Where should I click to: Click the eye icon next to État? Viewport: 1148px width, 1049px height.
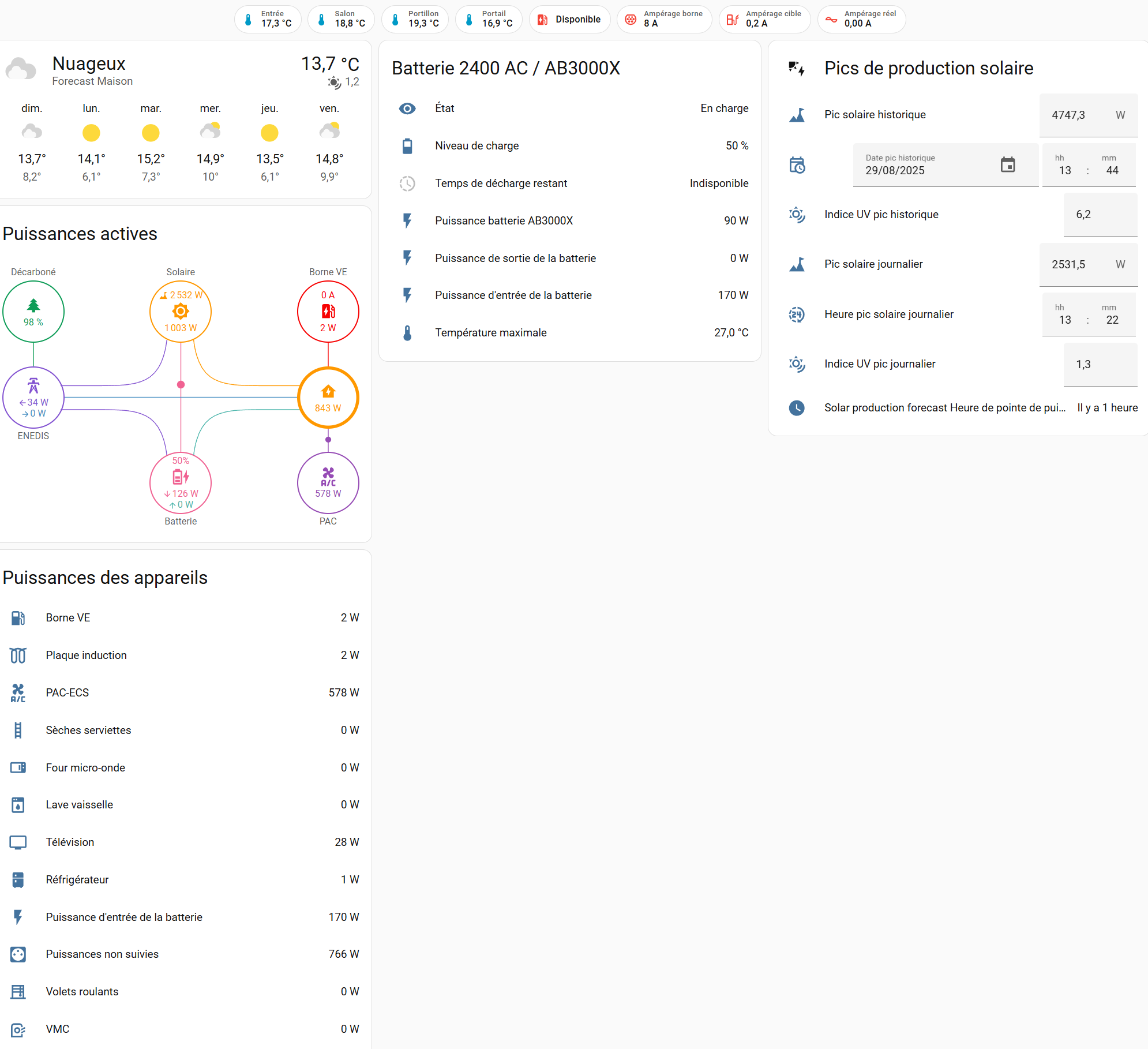pyautogui.click(x=407, y=108)
